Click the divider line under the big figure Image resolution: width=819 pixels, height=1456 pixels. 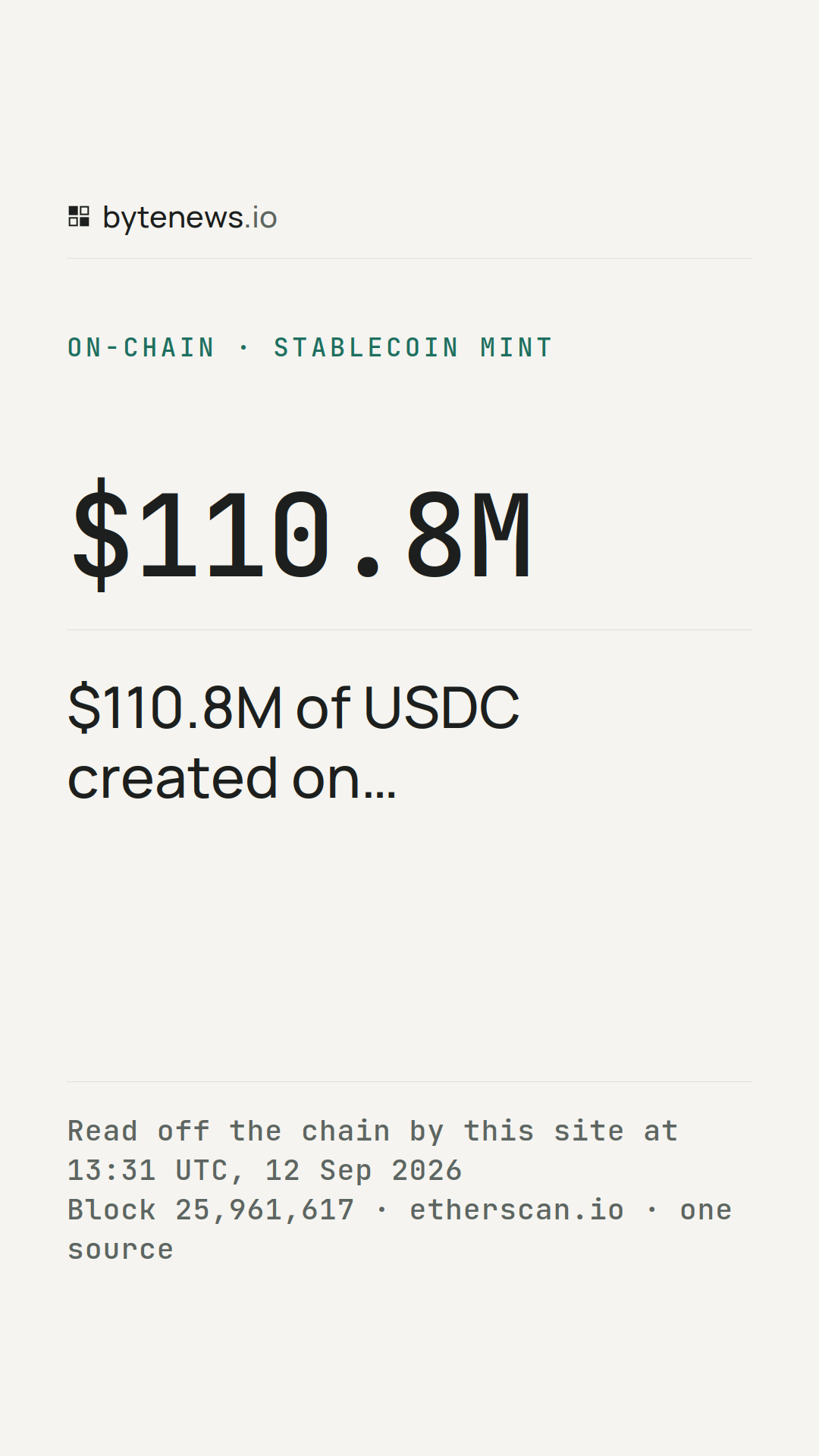(x=409, y=629)
